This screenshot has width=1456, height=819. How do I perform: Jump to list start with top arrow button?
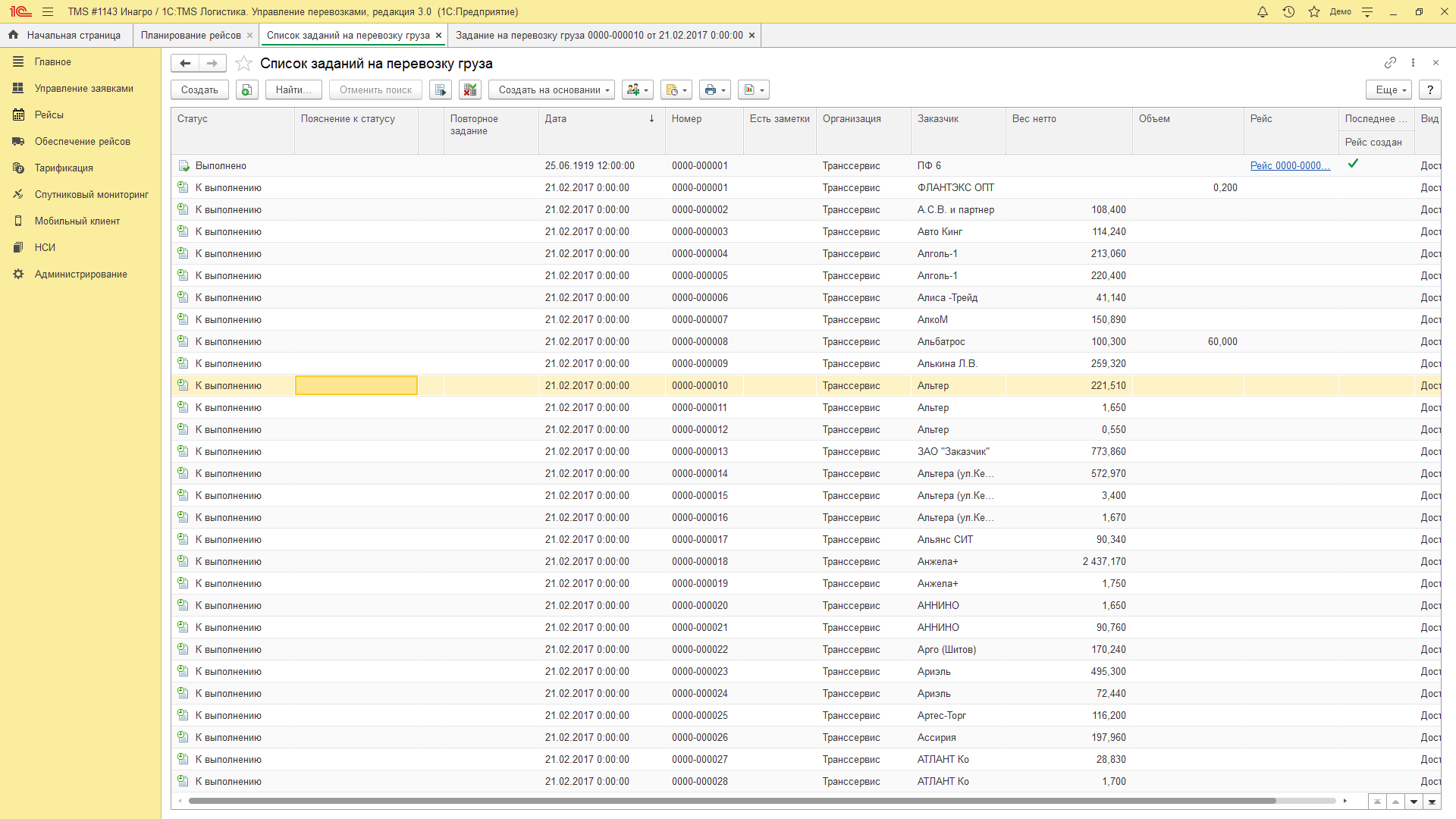[1377, 802]
